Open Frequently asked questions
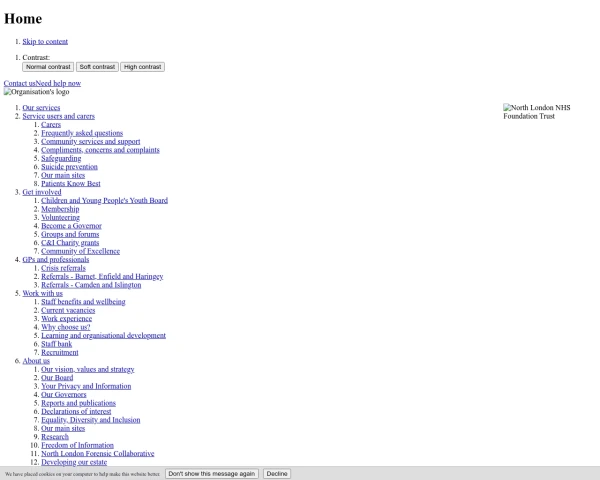This screenshot has width=600, height=480. (x=82, y=133)
